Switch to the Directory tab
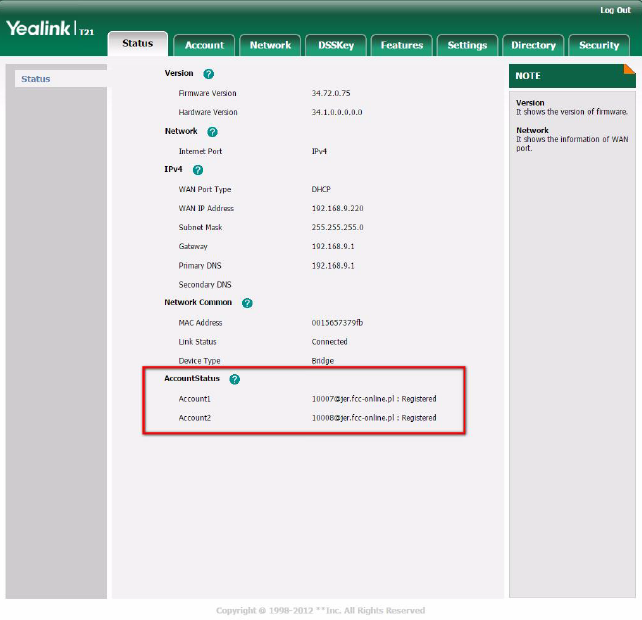The image size is (642, 620). tap(533, 45)
